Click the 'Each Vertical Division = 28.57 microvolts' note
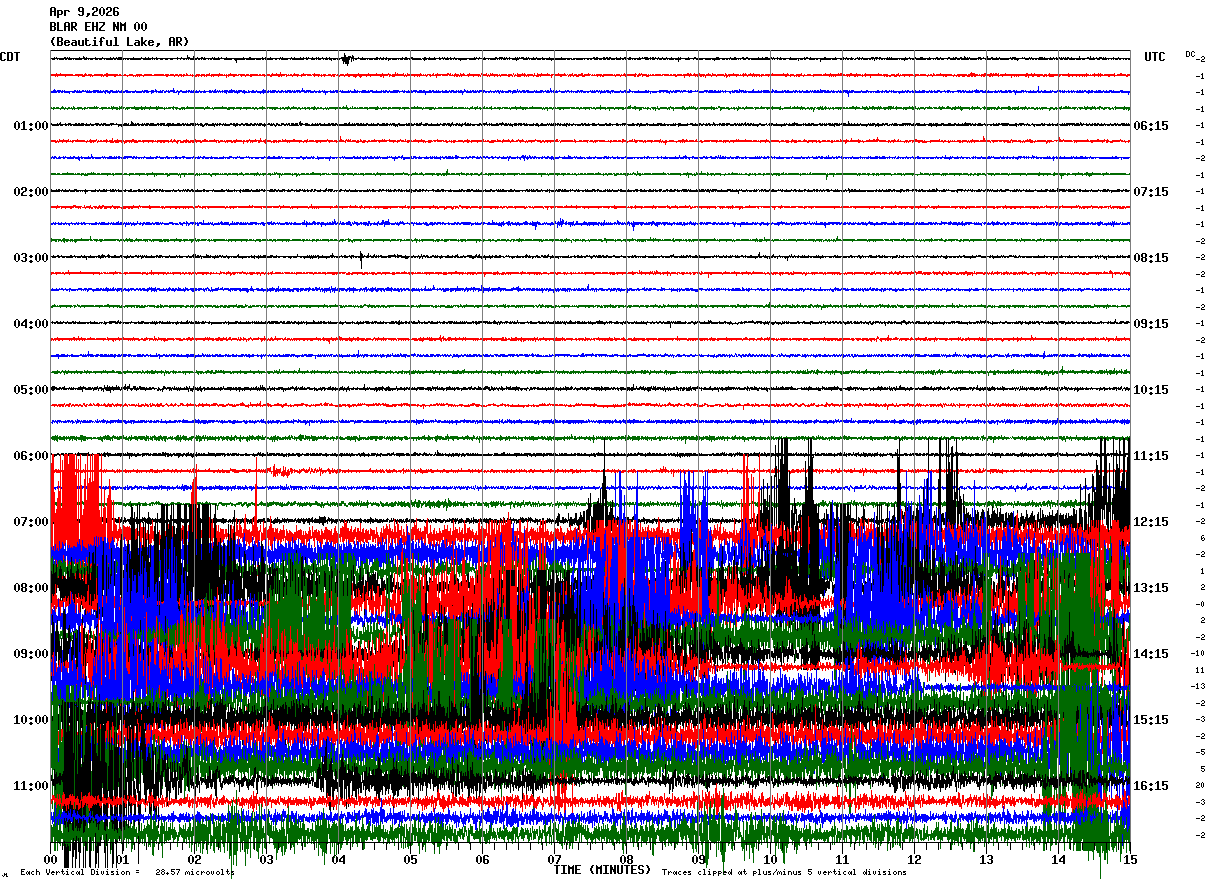Viewport: 1210px width, 886px height. (128, 873)
